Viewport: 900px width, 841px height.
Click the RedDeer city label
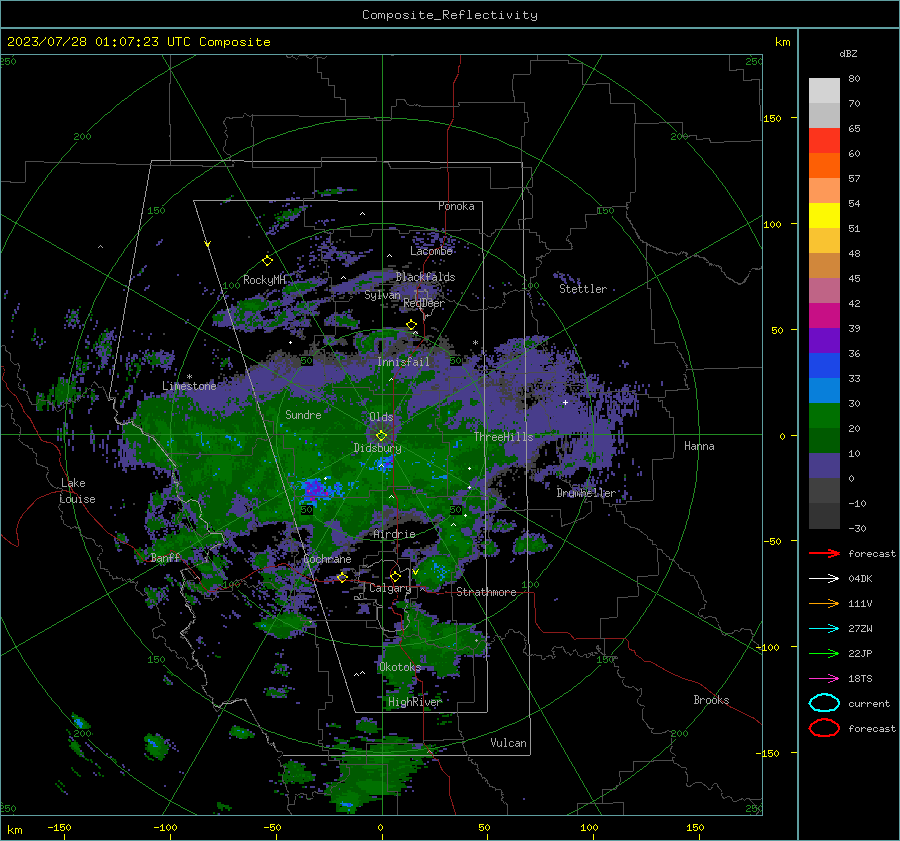(424, 303)
